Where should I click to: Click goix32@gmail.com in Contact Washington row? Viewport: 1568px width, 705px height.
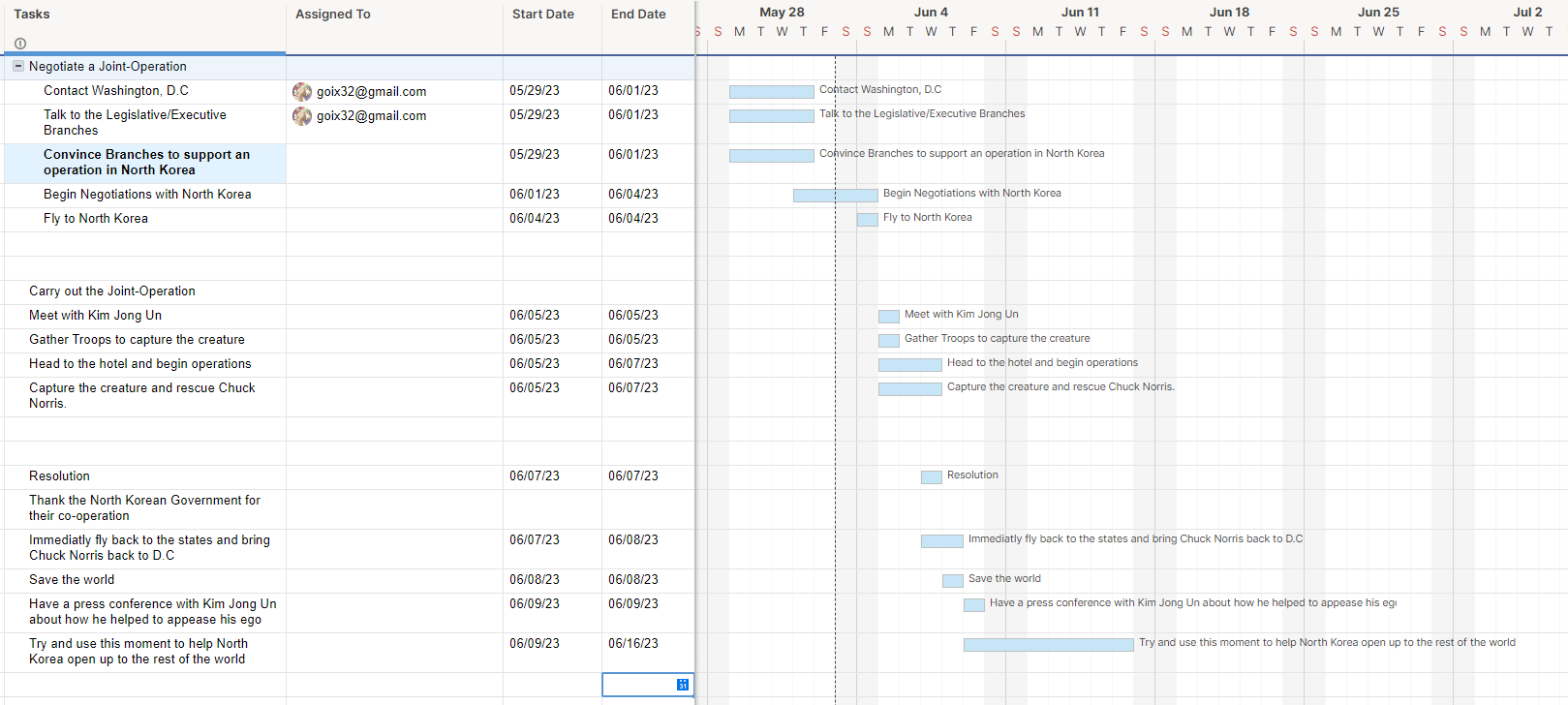tap(372, 92)
